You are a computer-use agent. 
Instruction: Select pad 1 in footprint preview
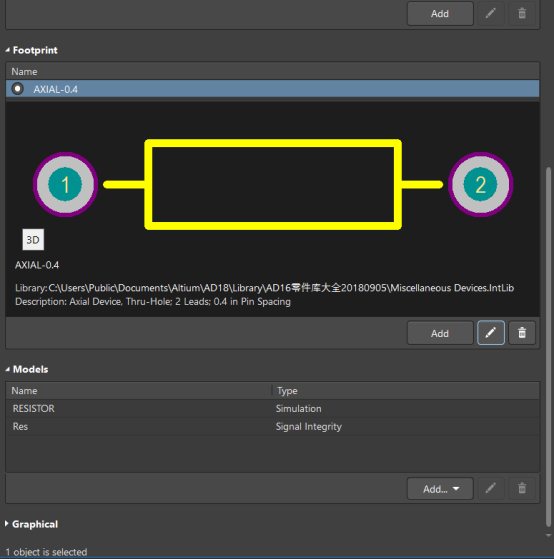tap(65, 184)
